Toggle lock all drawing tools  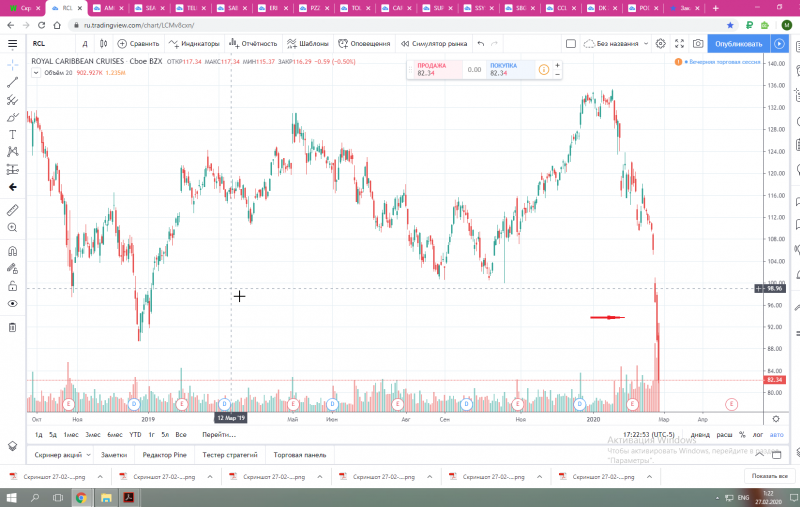(12, 286)
